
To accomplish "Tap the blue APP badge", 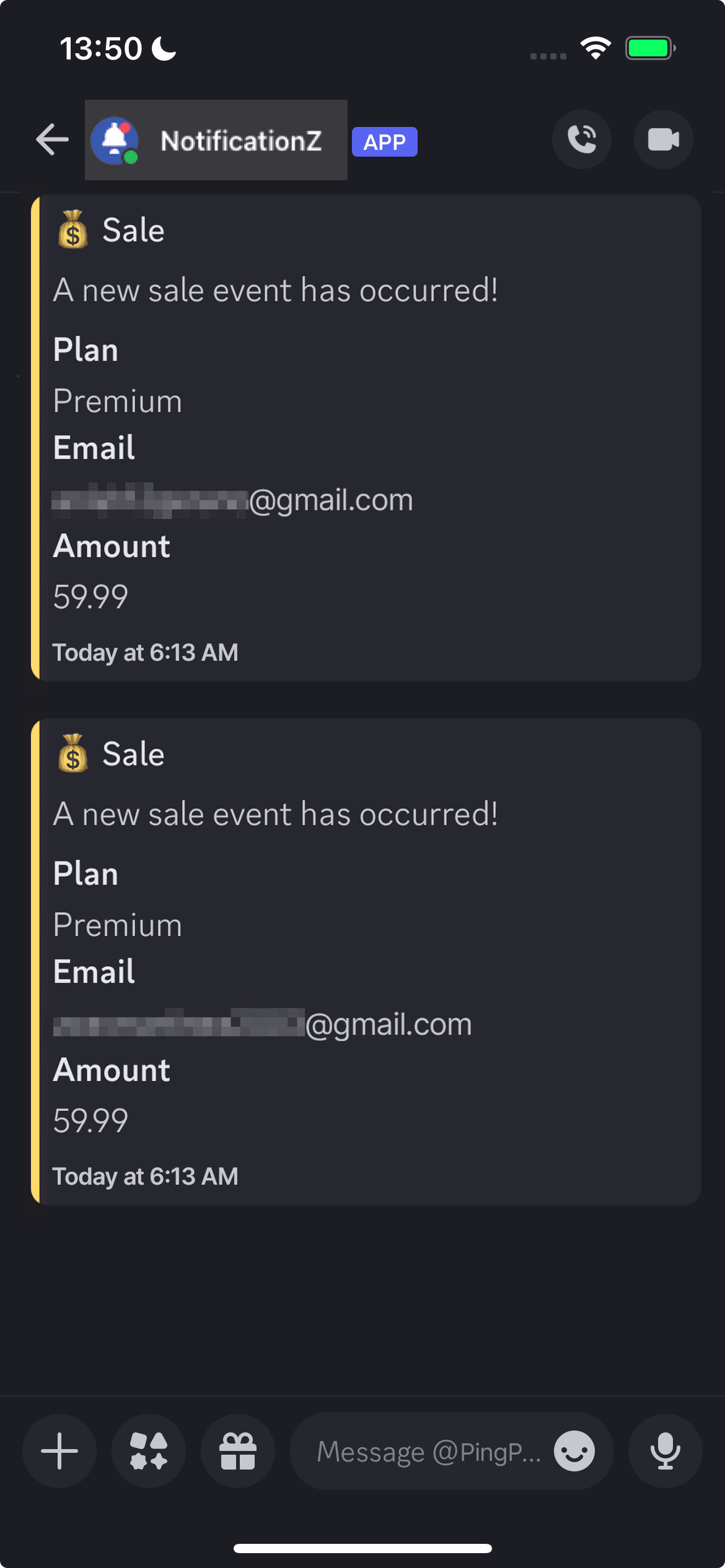I will (x=385, y=142).
